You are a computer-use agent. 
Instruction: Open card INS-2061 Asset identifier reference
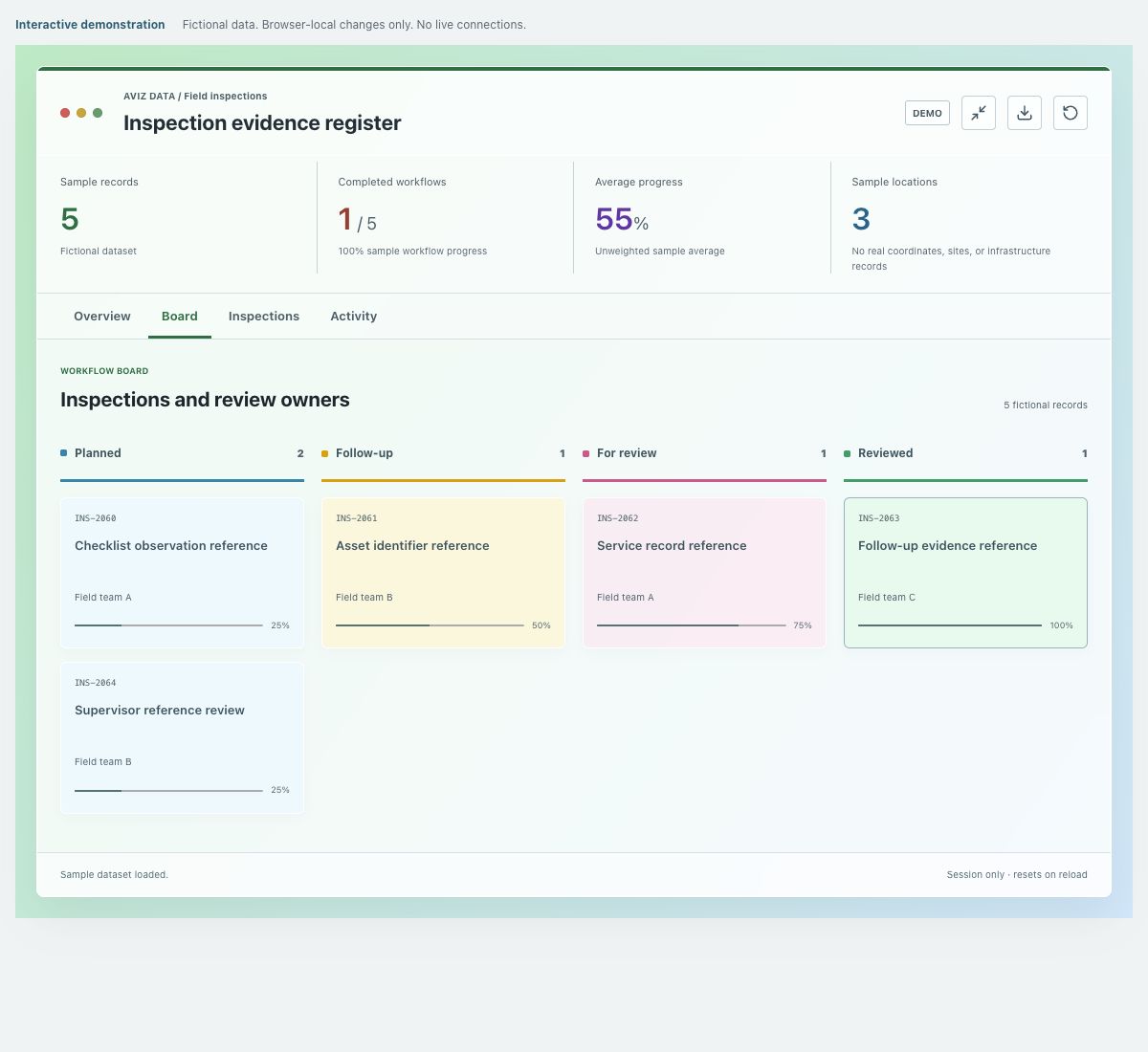pyautogui.click(x=443, y=573)
